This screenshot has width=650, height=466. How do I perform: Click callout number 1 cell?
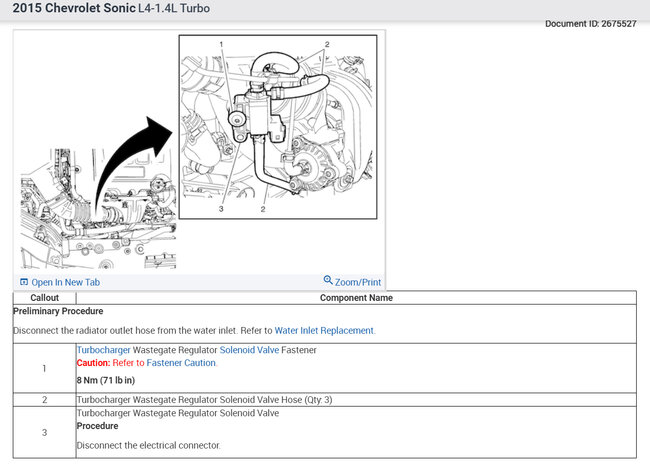click(x=44, y=369)
